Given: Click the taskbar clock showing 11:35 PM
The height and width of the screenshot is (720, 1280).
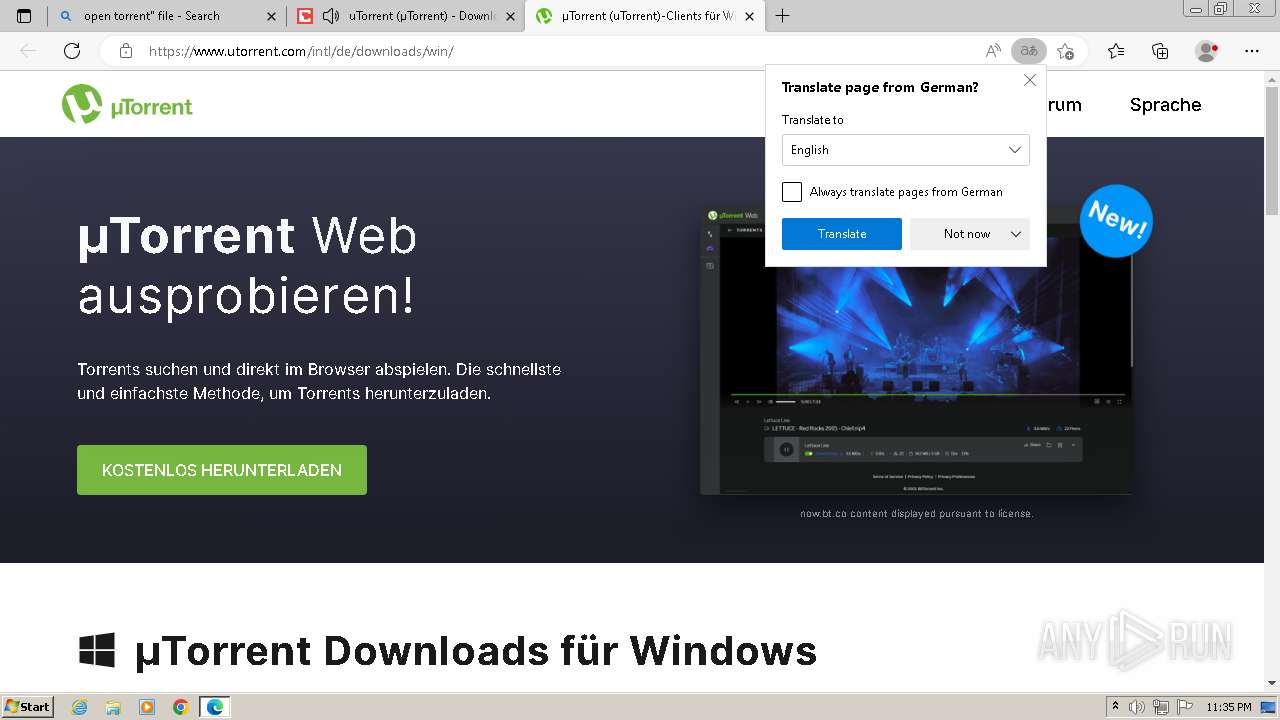Looking at the screenshot, I should point(1228,707).
